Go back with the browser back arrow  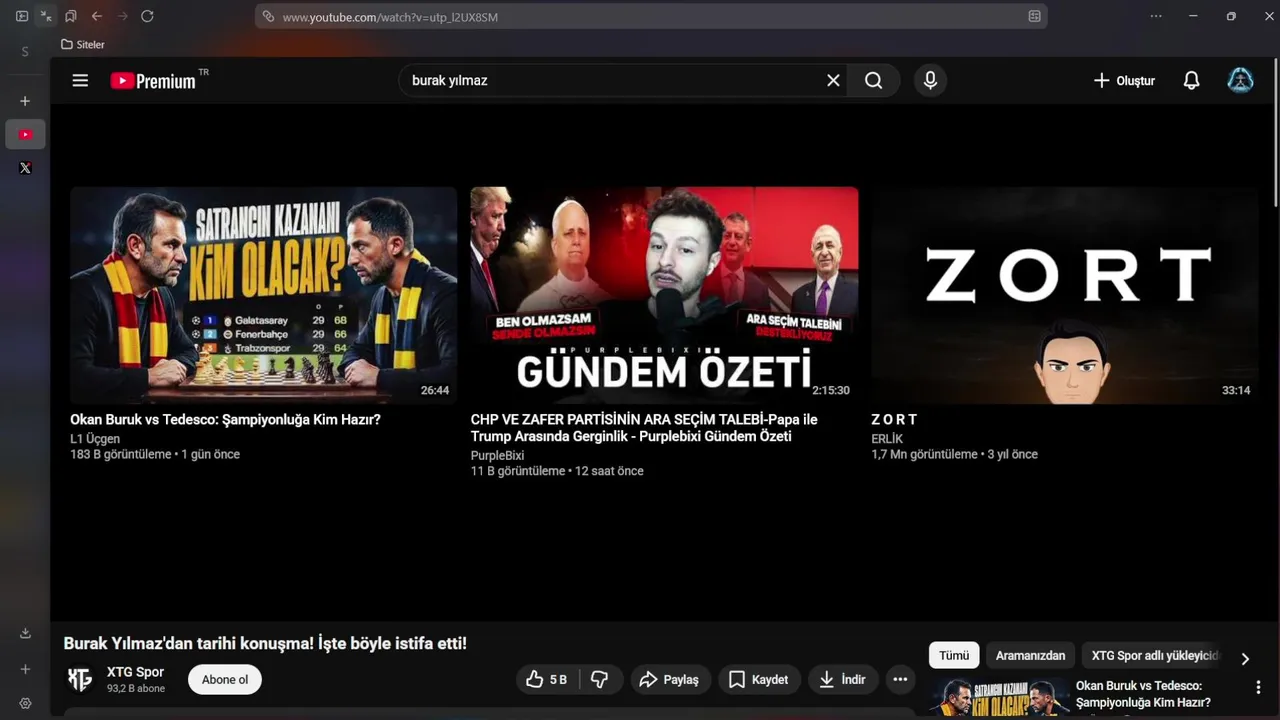(x=97, y=16)
